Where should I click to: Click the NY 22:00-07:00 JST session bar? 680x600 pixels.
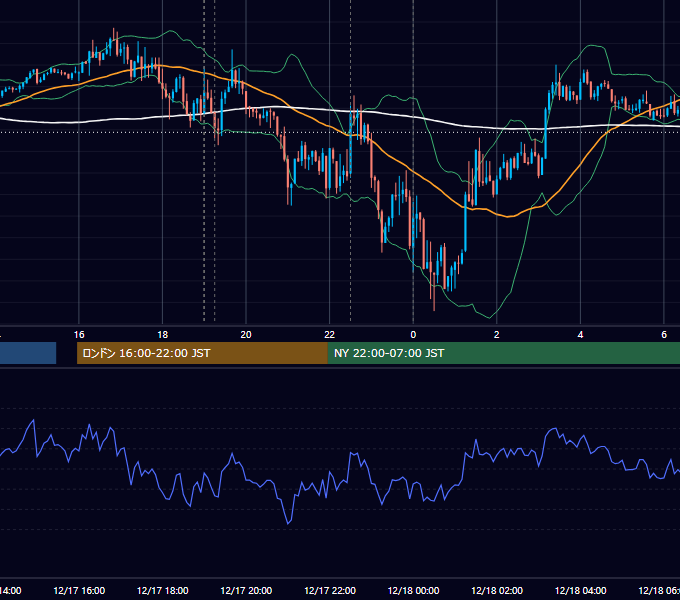click(503, 353)
